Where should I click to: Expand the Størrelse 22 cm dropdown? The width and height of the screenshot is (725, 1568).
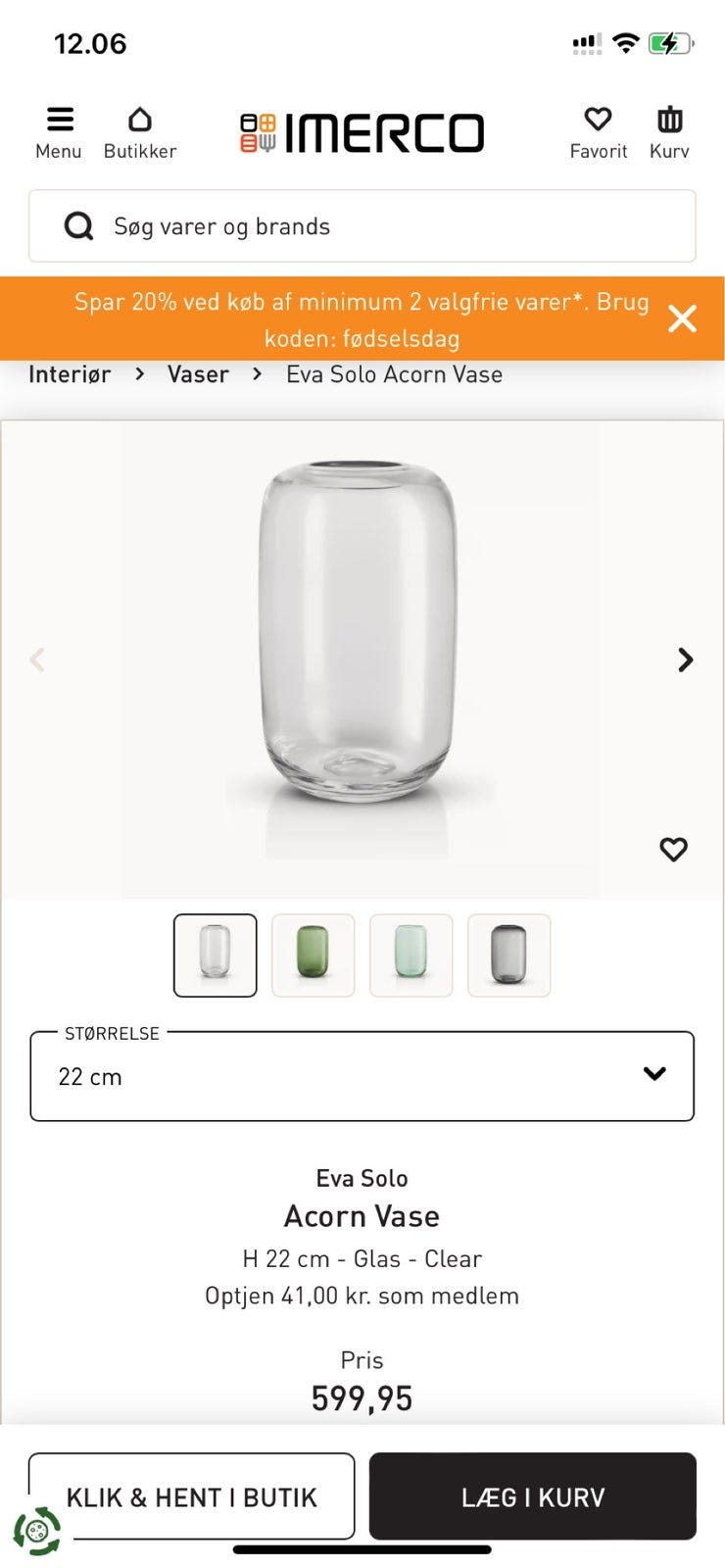click(362, 1076)
